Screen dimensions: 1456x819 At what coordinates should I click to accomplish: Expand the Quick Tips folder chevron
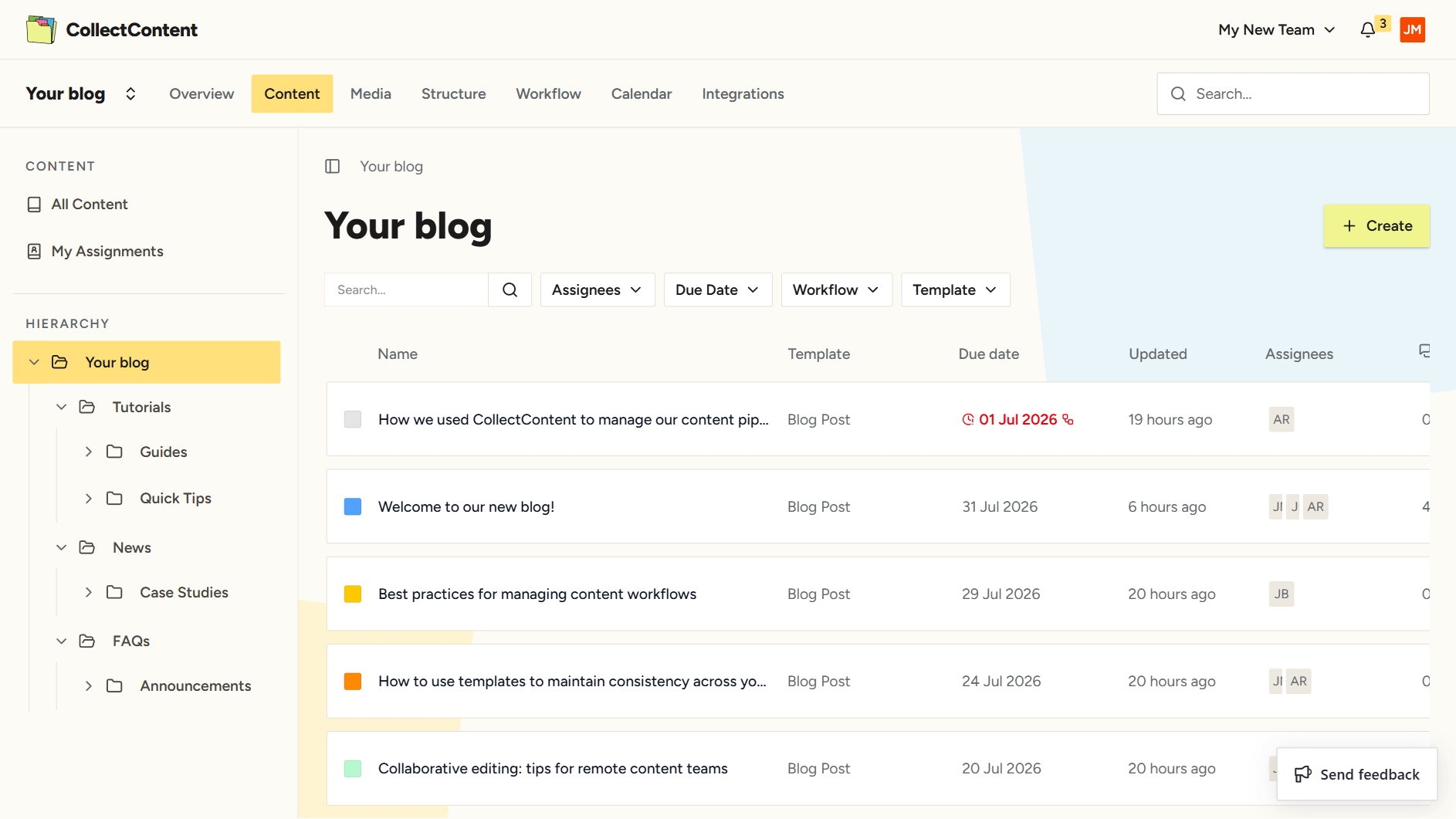tap(89, 498)
